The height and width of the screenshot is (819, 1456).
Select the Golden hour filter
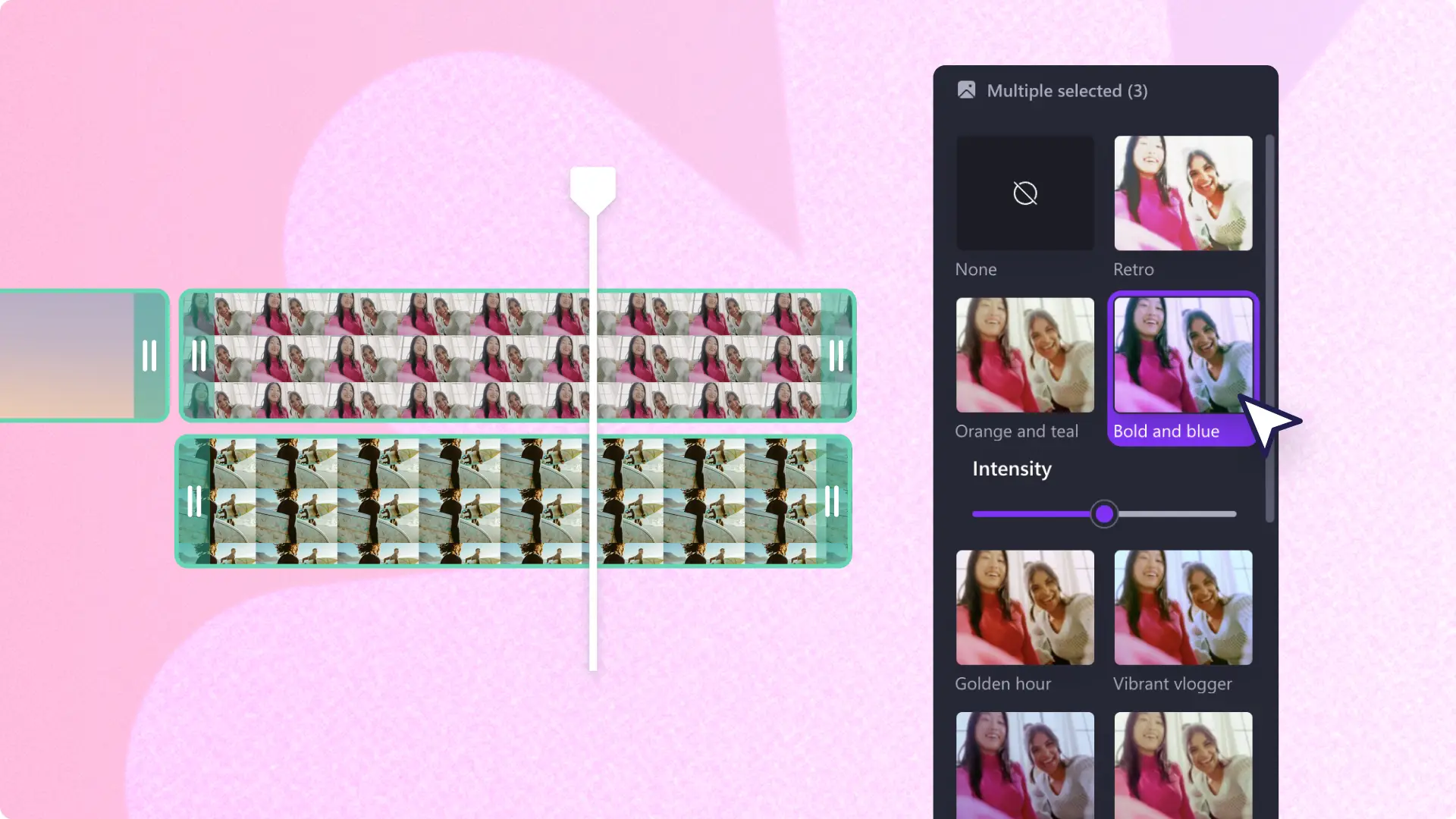click(x=1024, y=606)
